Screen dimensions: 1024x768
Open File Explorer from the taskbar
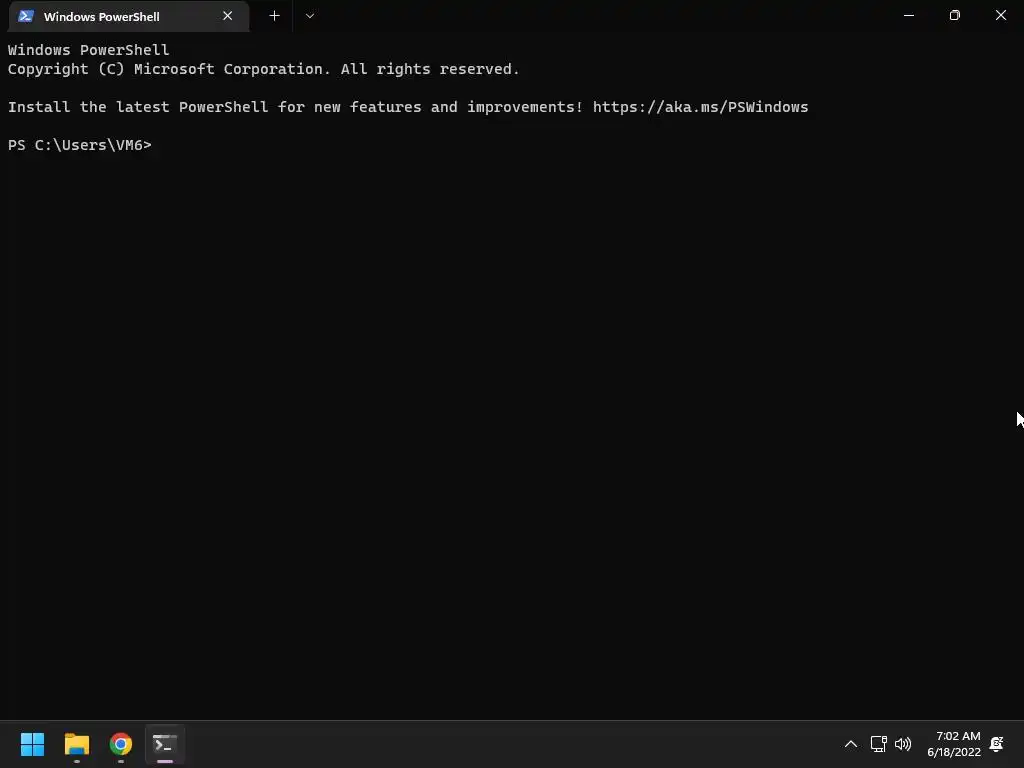[x=77, y=744]
